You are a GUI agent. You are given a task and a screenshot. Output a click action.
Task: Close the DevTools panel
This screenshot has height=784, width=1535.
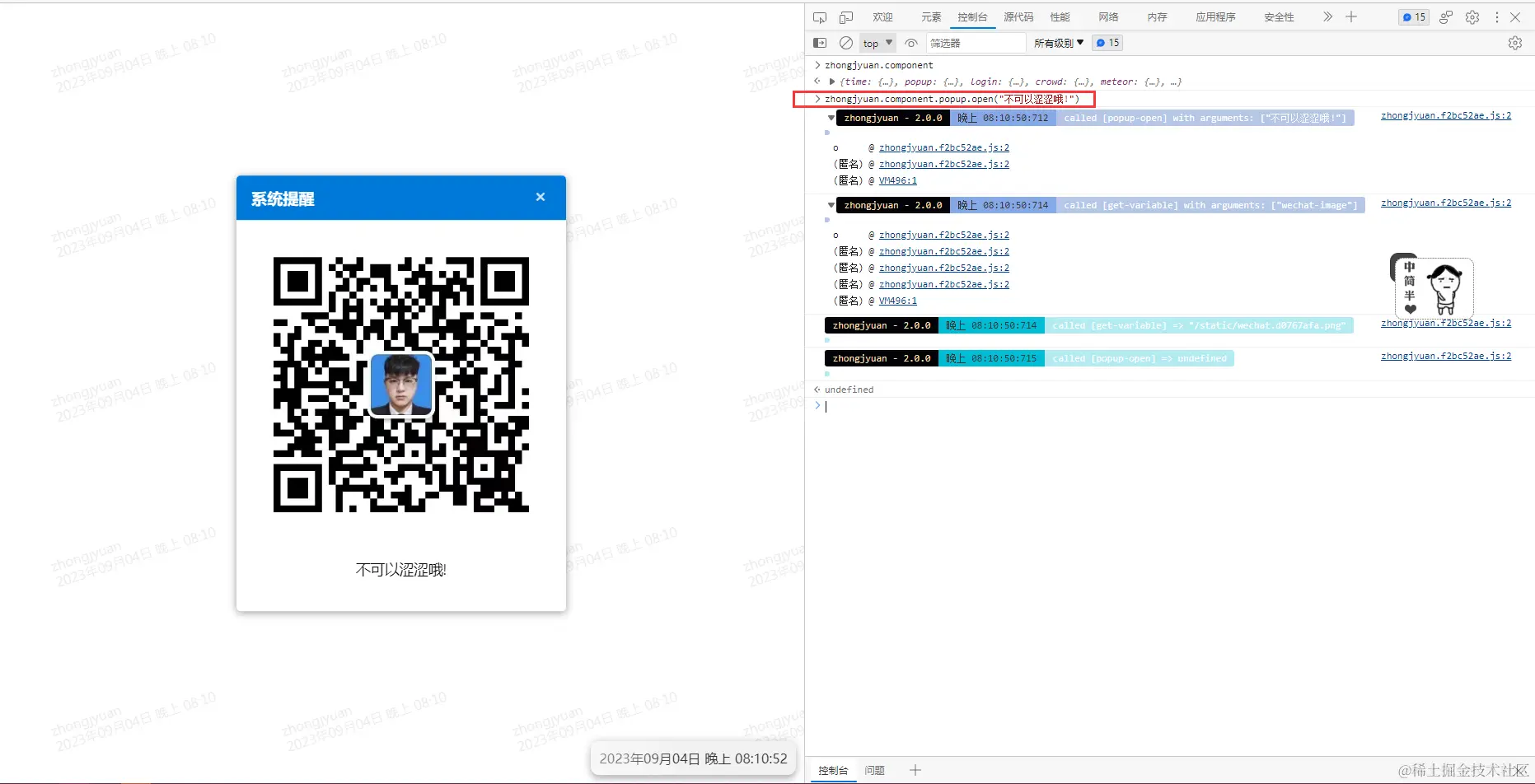click(1515, 17)
